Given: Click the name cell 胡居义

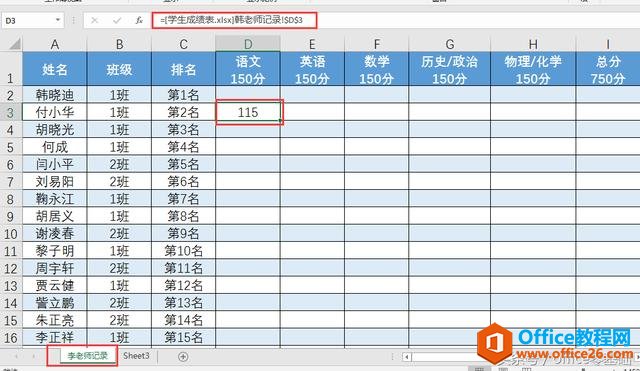Looking at the screenshot, I should pyautogui.click(x=55, y=216).
